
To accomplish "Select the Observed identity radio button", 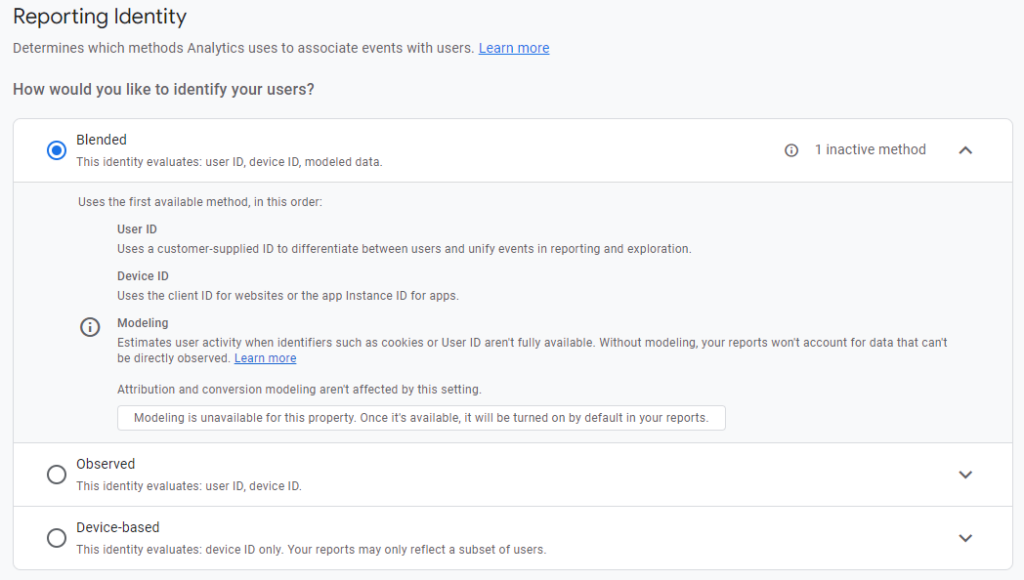I will (x=57, y=474).
